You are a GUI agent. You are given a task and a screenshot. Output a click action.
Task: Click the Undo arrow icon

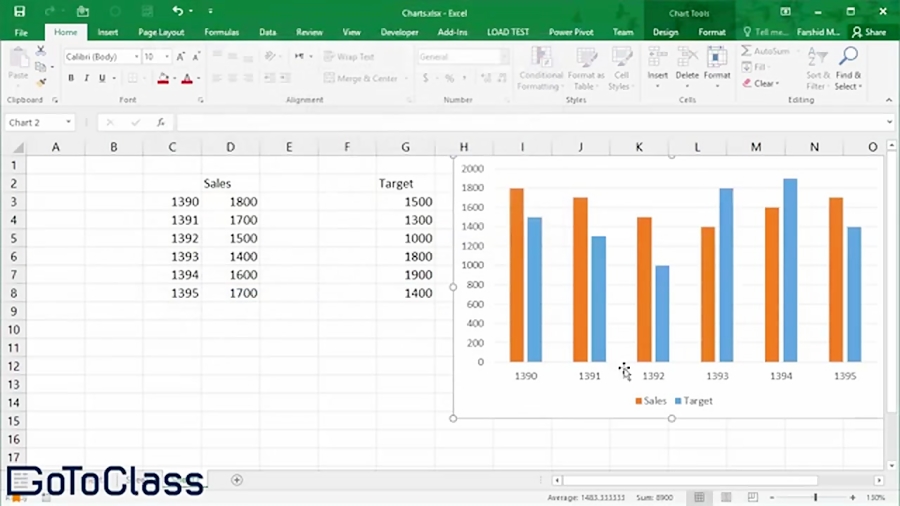pos(177,11)
